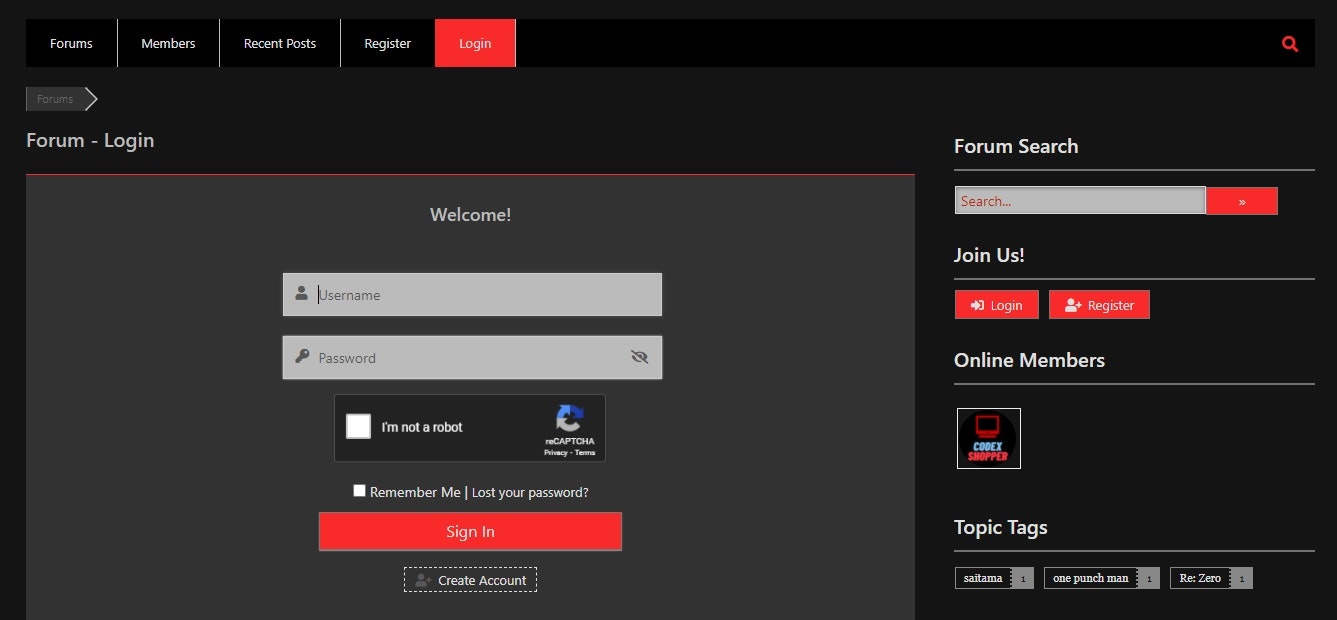Click the magnifying glass search icon in navbar

coord(1289,43)
